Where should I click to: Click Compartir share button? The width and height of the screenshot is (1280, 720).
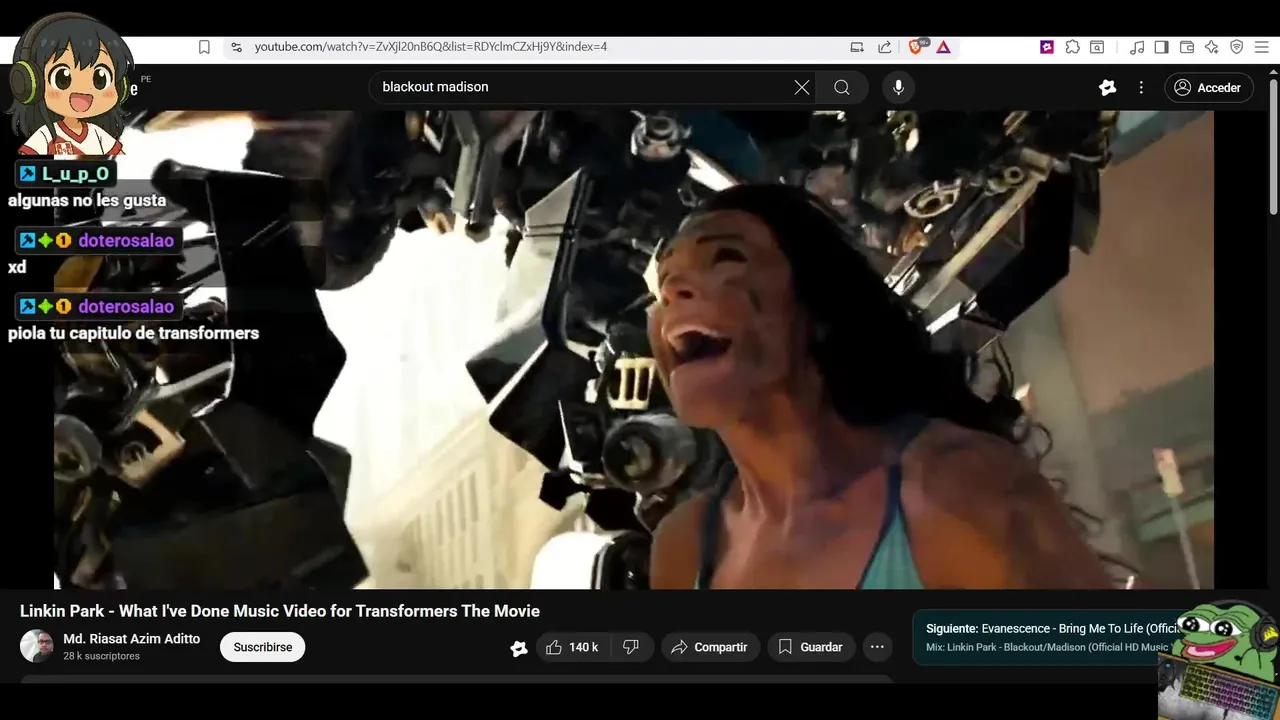(710, 647)
